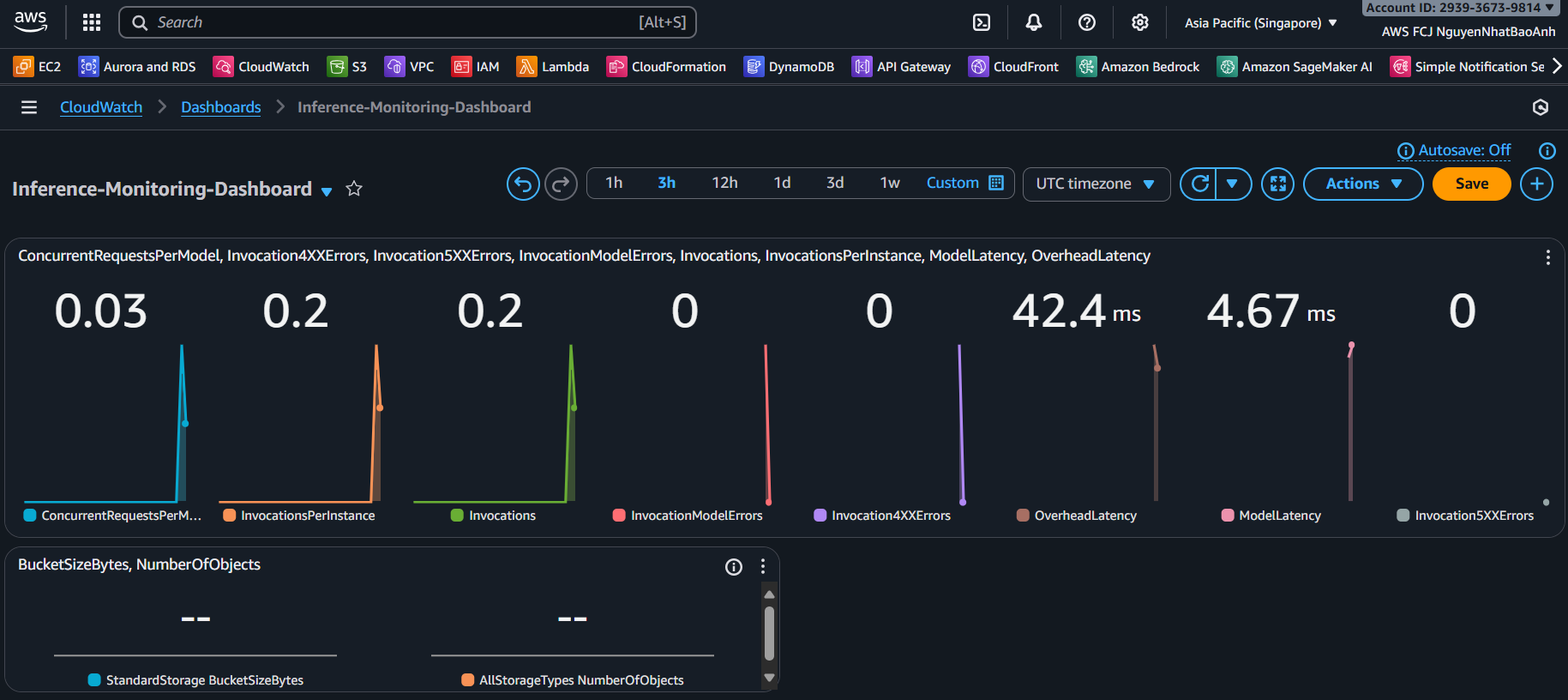Add a widget with the plus button
The height and width of the screenshot is (700, 1568).
point(1536,184)
